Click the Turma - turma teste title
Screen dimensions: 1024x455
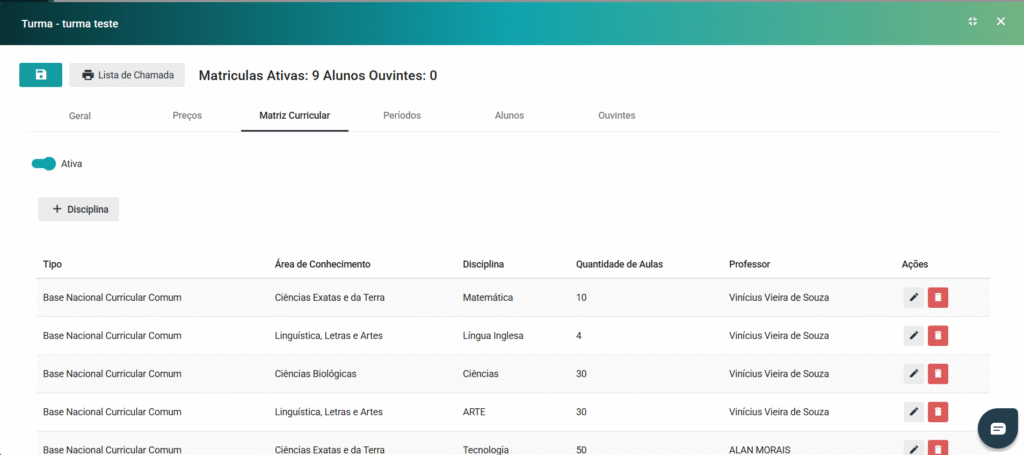pos(70,24)
